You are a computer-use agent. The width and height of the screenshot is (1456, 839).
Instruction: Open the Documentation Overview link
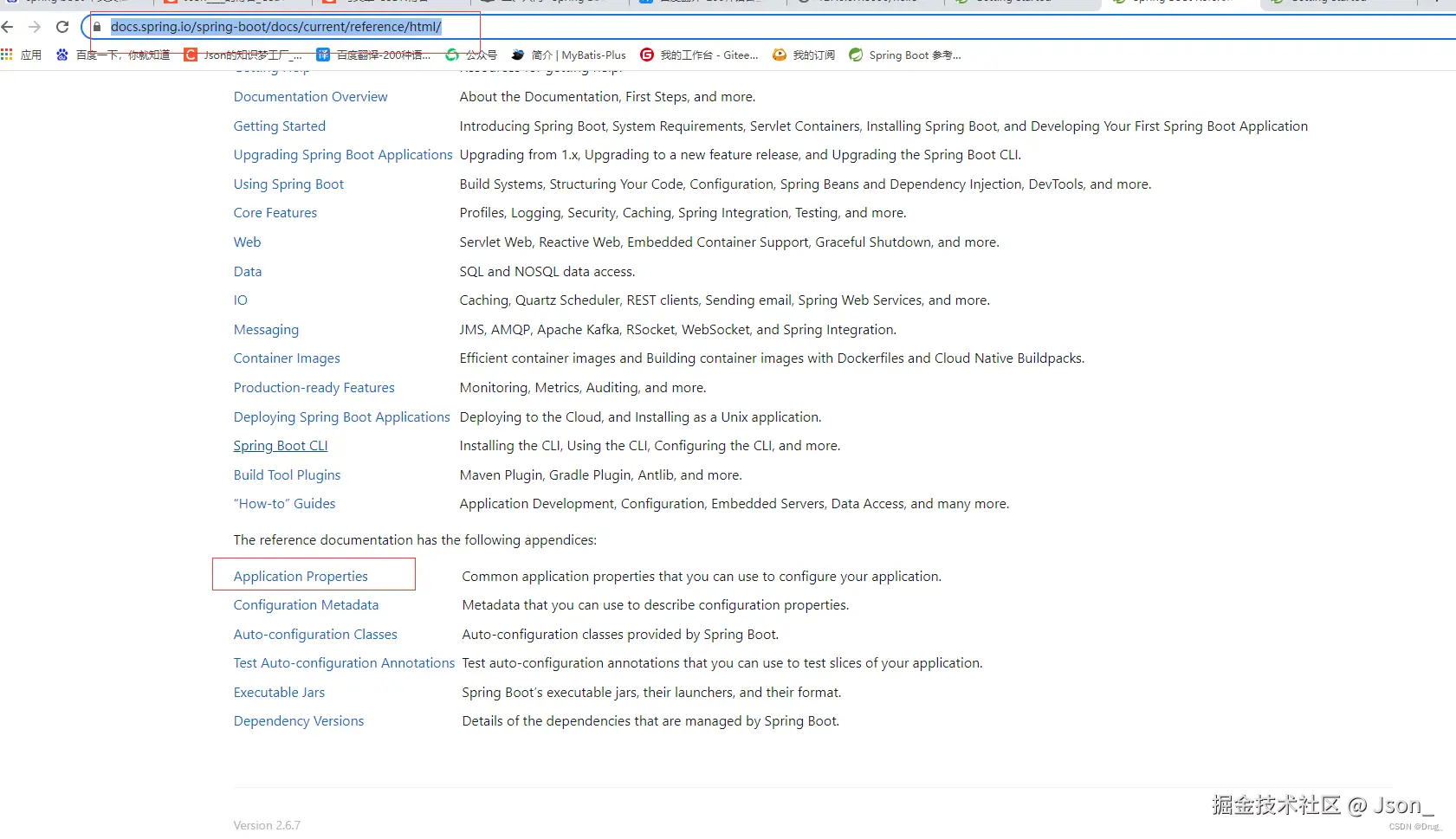[311, 97]
